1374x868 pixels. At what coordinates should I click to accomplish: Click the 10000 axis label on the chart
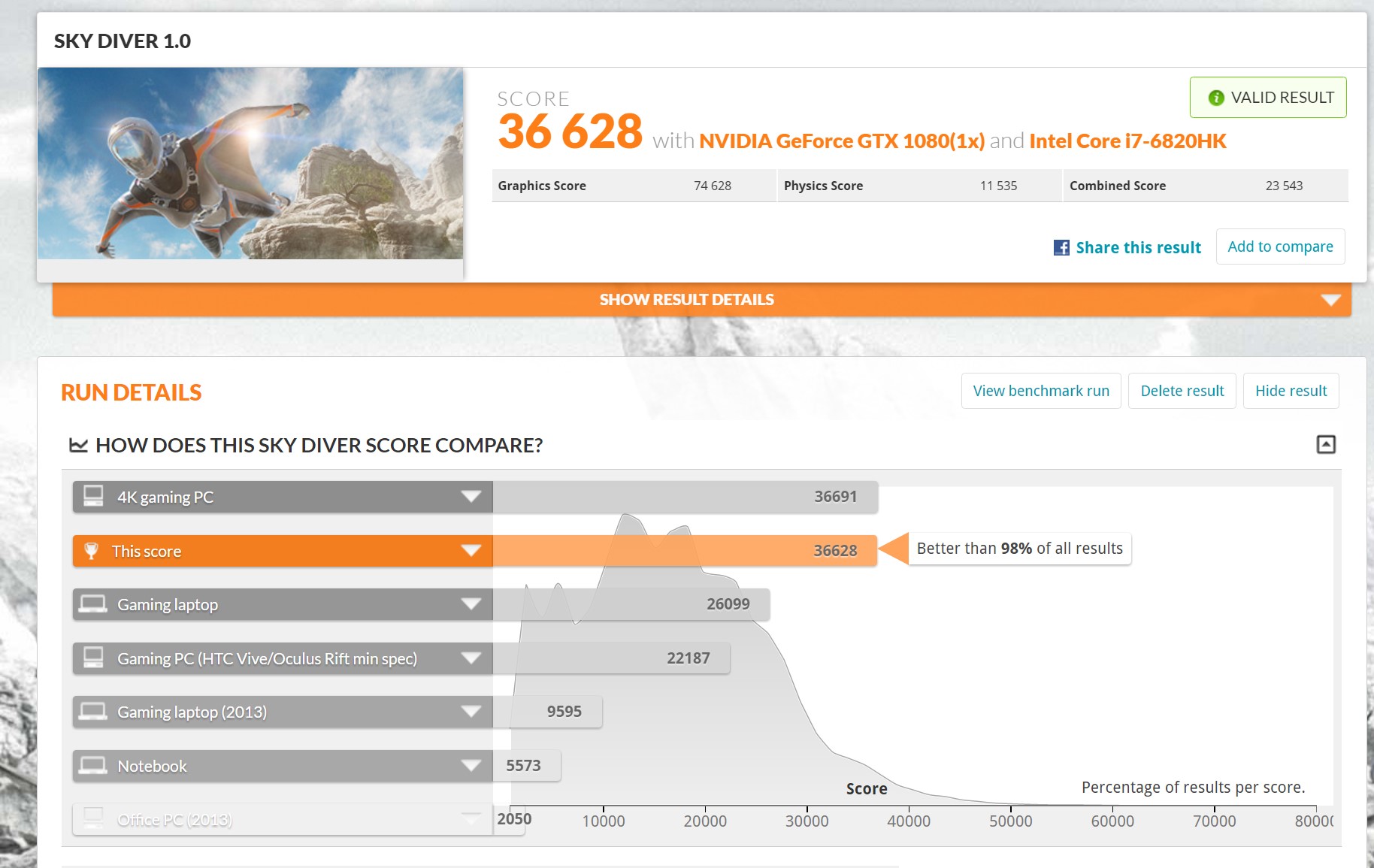coord(604,821)
